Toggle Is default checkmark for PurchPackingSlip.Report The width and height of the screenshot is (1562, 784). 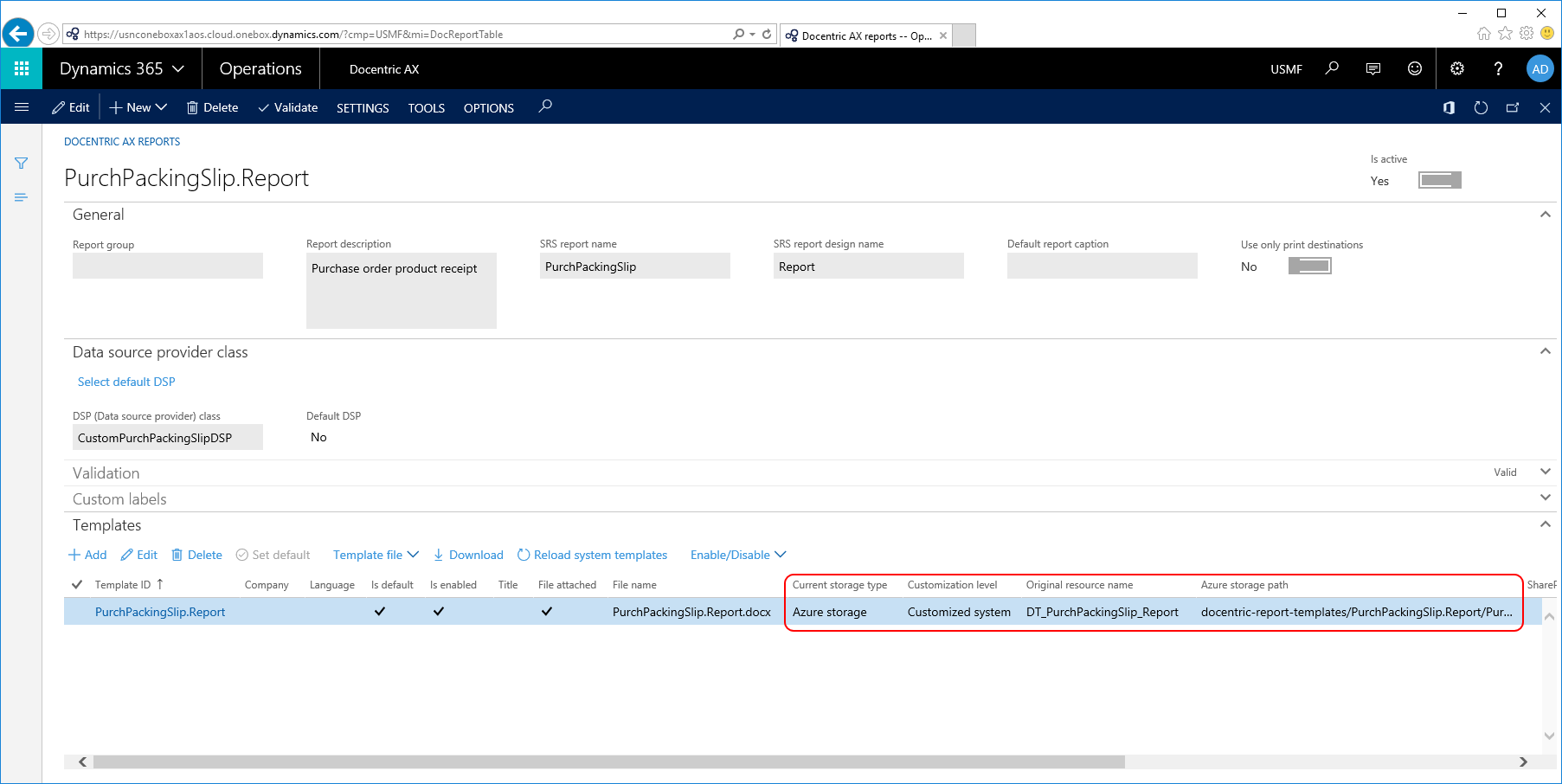(x=379, y=611)
